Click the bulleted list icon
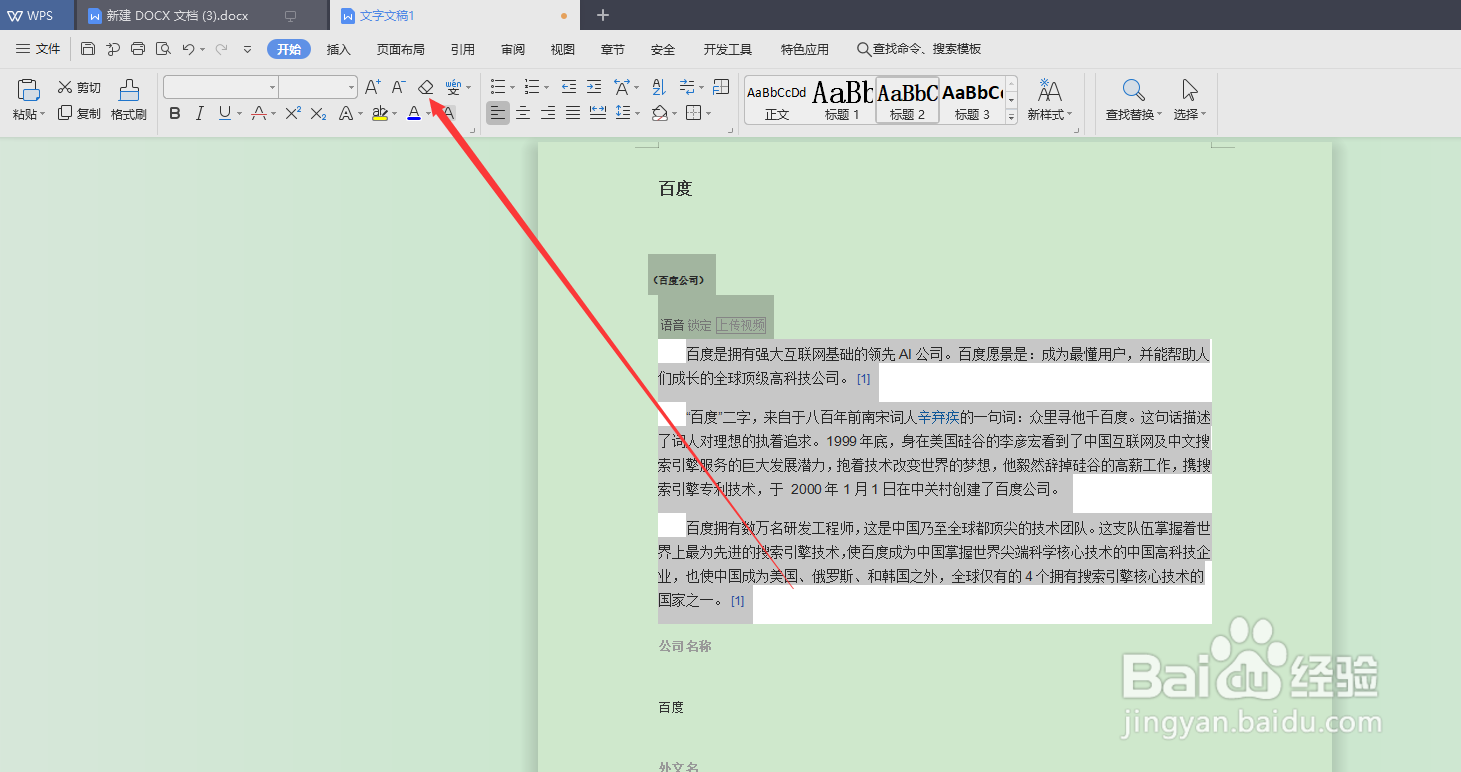The image size is (1461, 772). coord(498,87)
